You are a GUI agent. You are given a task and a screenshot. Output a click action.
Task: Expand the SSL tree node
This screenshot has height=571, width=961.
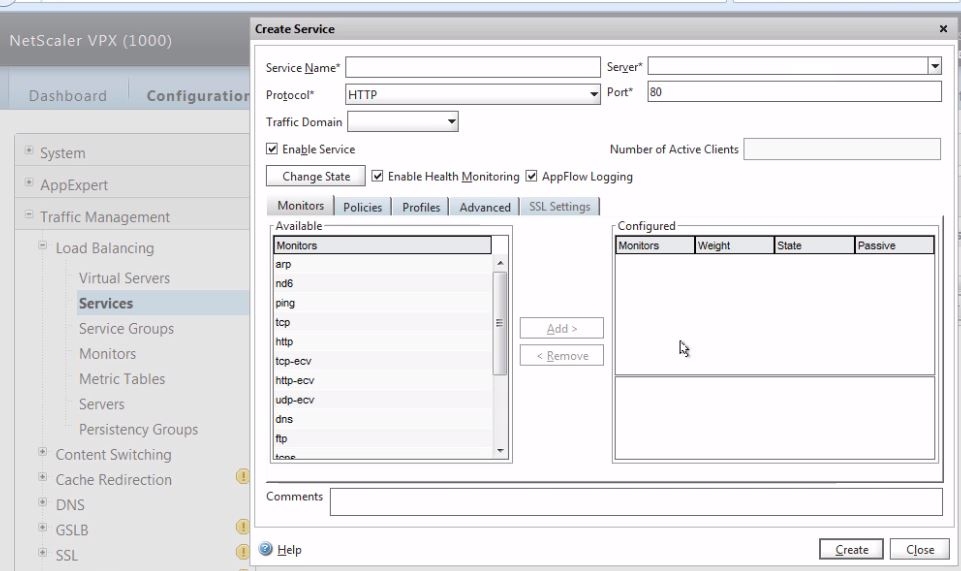pos(42,552)
